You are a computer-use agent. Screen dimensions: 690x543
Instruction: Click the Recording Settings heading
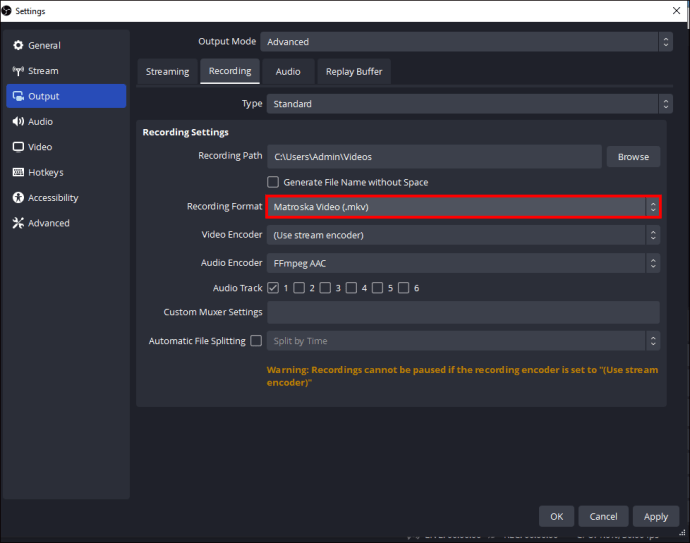tap(185, 132)
